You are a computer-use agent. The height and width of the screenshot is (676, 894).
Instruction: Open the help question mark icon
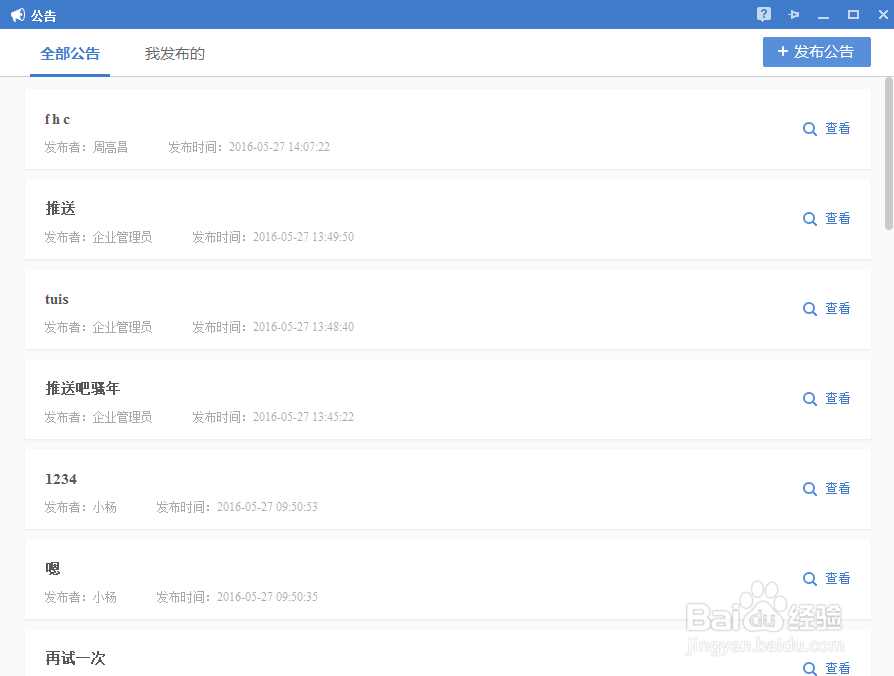[x=763, y=14]
